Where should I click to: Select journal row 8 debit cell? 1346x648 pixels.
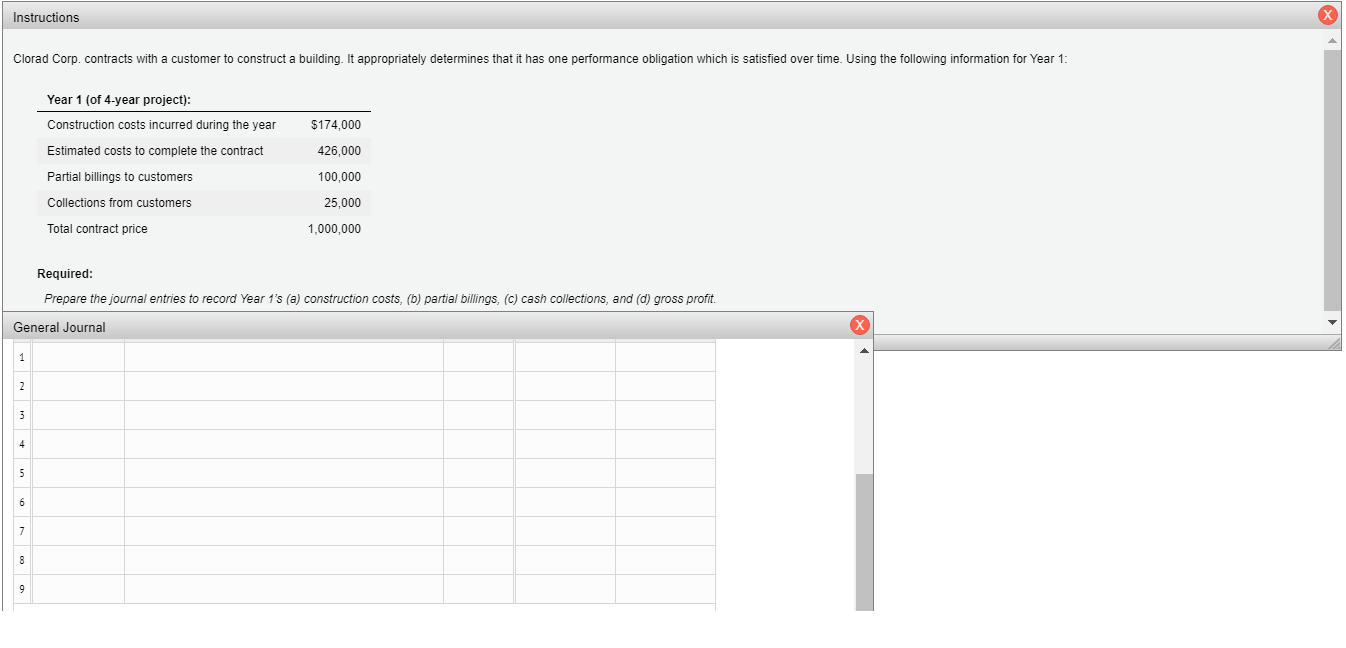[x=565, y=560]
